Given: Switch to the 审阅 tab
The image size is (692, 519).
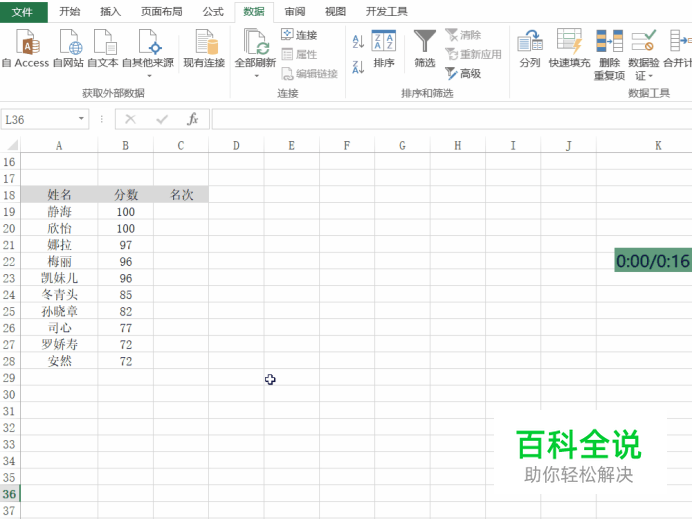Looking at the screenshot, I should click(x=295, y=11).
